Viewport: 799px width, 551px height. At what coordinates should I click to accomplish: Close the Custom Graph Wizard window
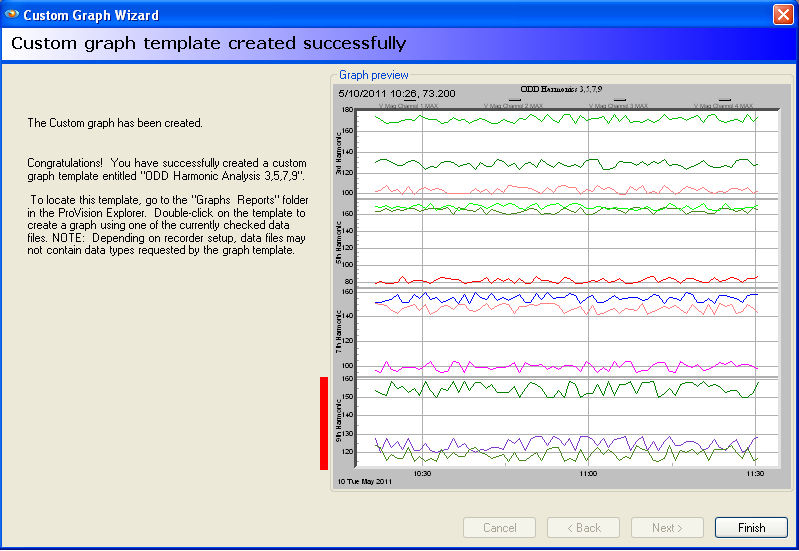coord(783,14)
